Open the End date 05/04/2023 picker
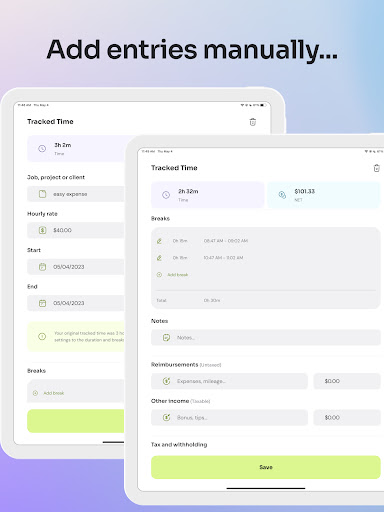 (76, 303)
